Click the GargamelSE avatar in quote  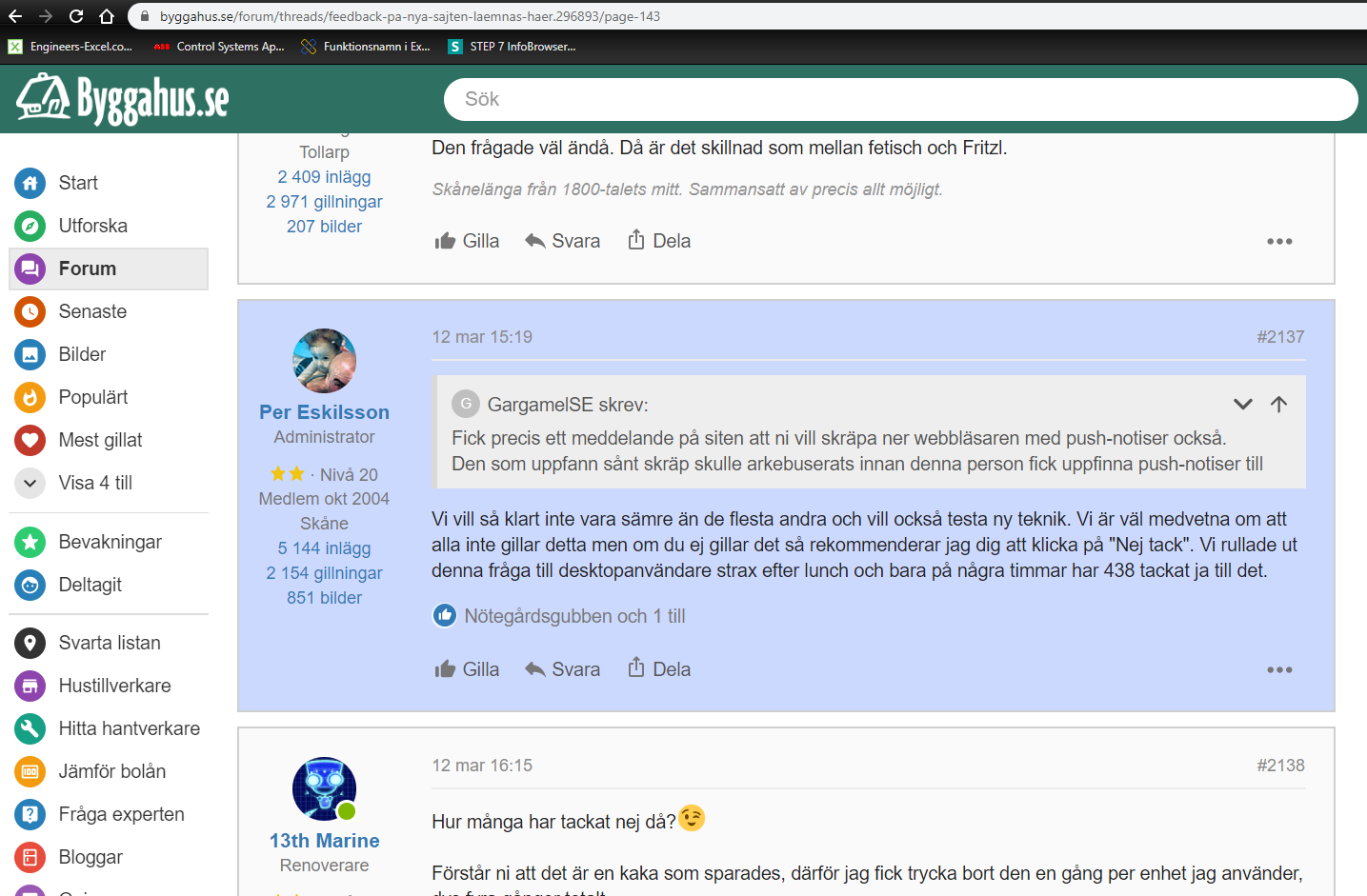(466, 404)
